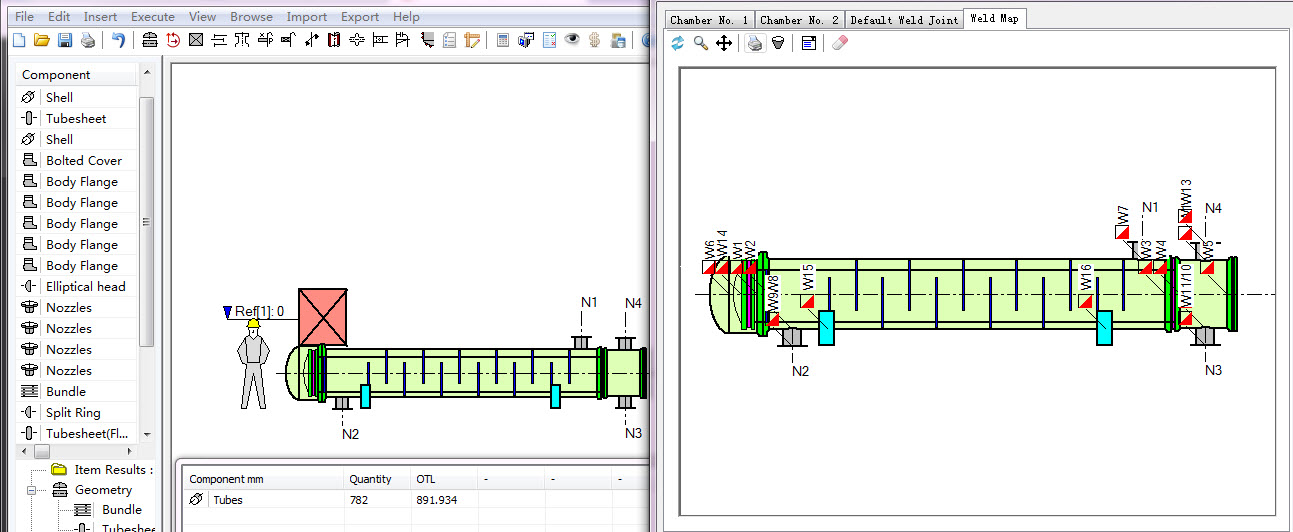The width and height of the screenshot is (1293, 532).
Task: Print from the main window toolbar
Action: click(x=87, y=40)
